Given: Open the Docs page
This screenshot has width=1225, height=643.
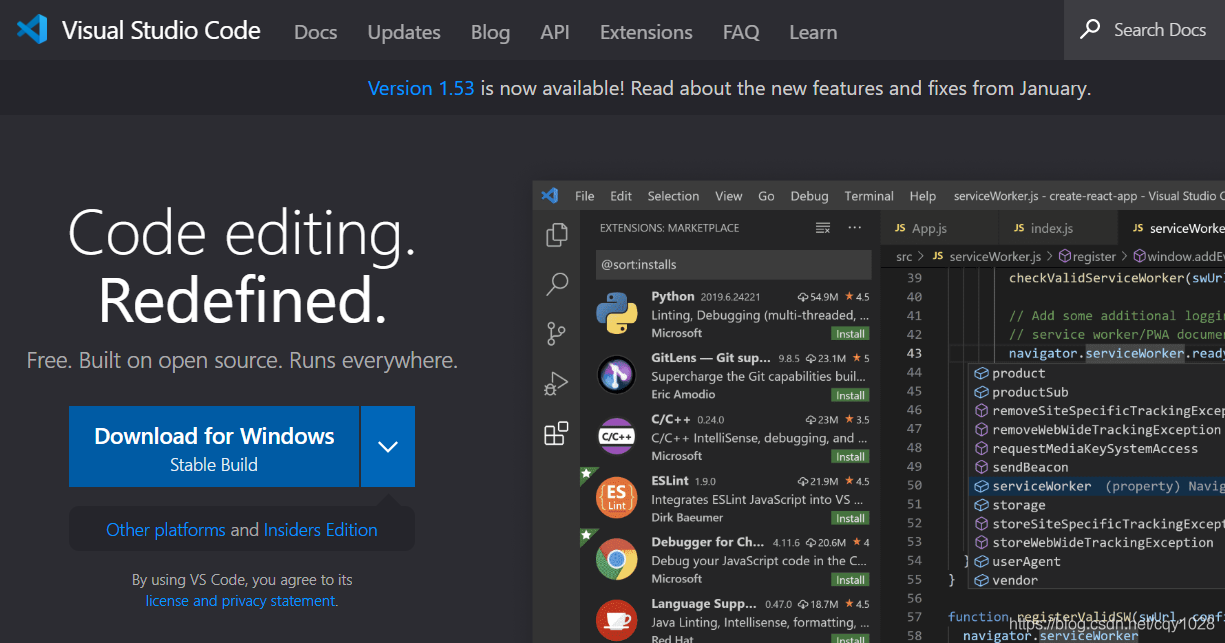Looking at the screenshot, I should [x=316, y=32].
